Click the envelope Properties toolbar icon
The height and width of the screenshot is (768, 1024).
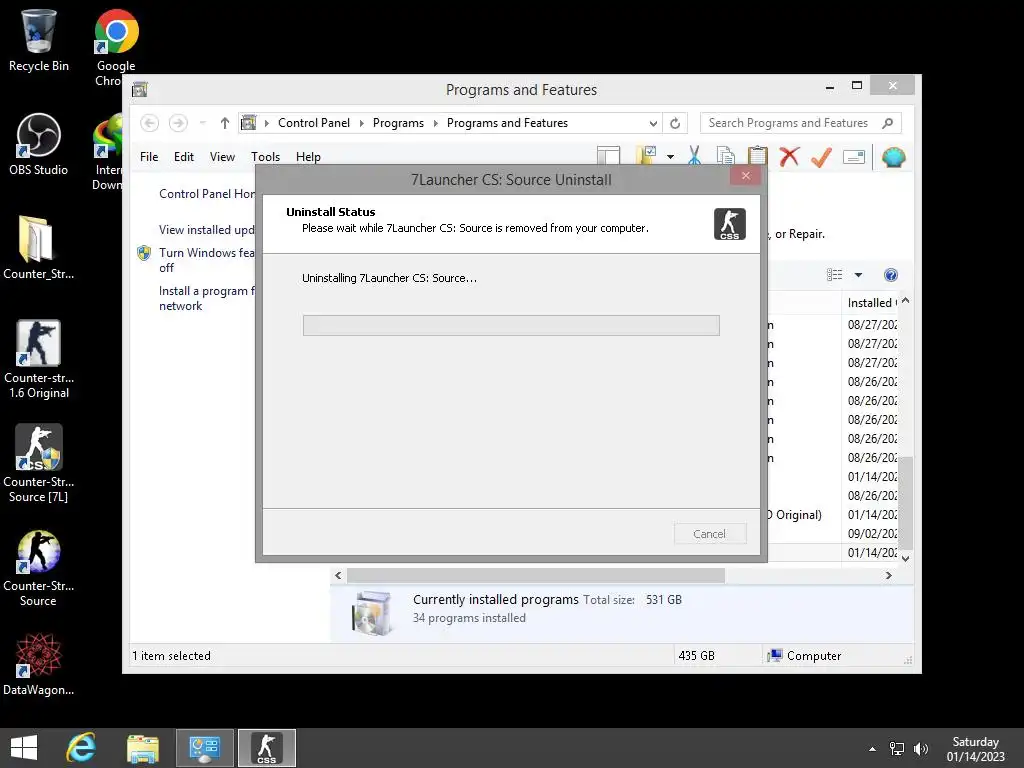[x=854, y=157]
